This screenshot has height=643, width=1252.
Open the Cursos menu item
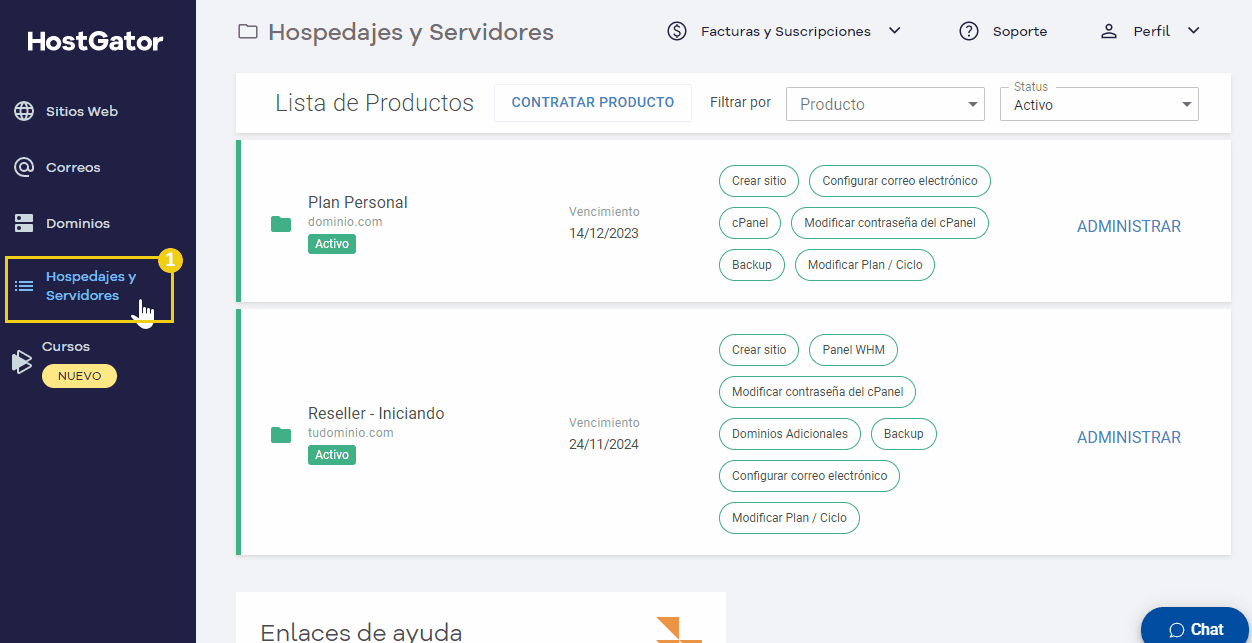(66, 347)
